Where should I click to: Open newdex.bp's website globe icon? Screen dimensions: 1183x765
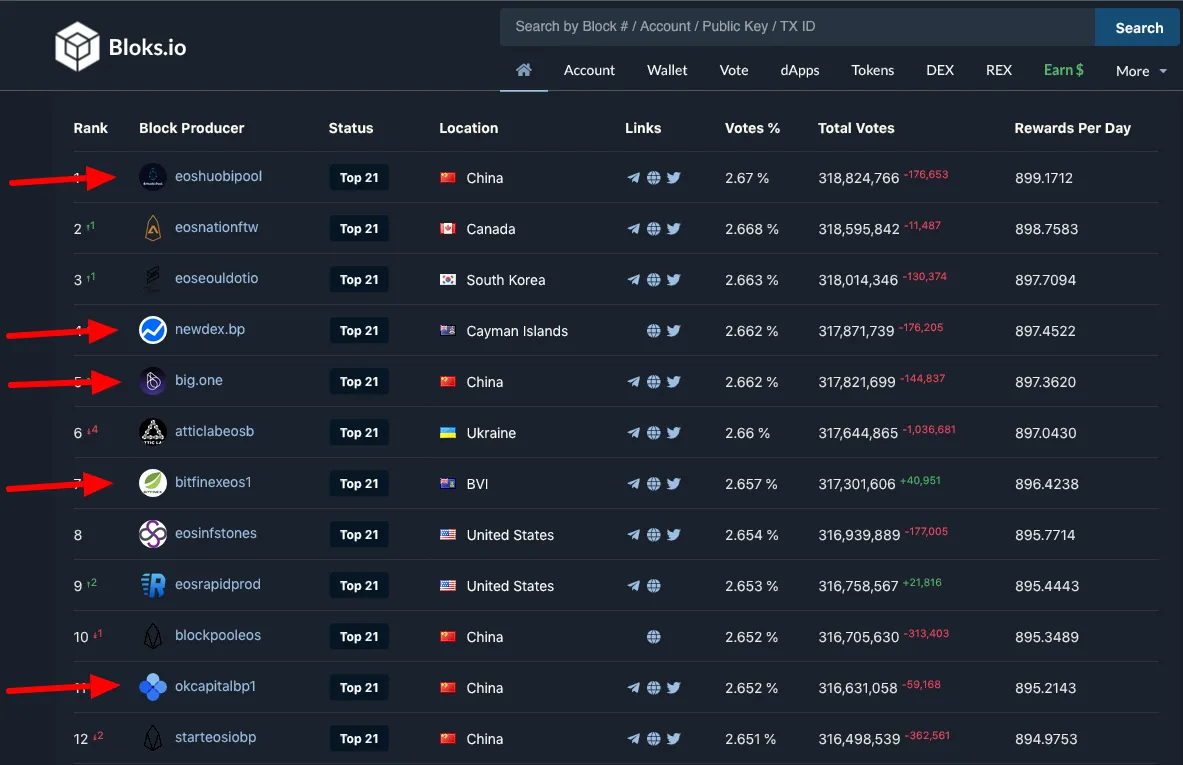(x=653, y=330)
